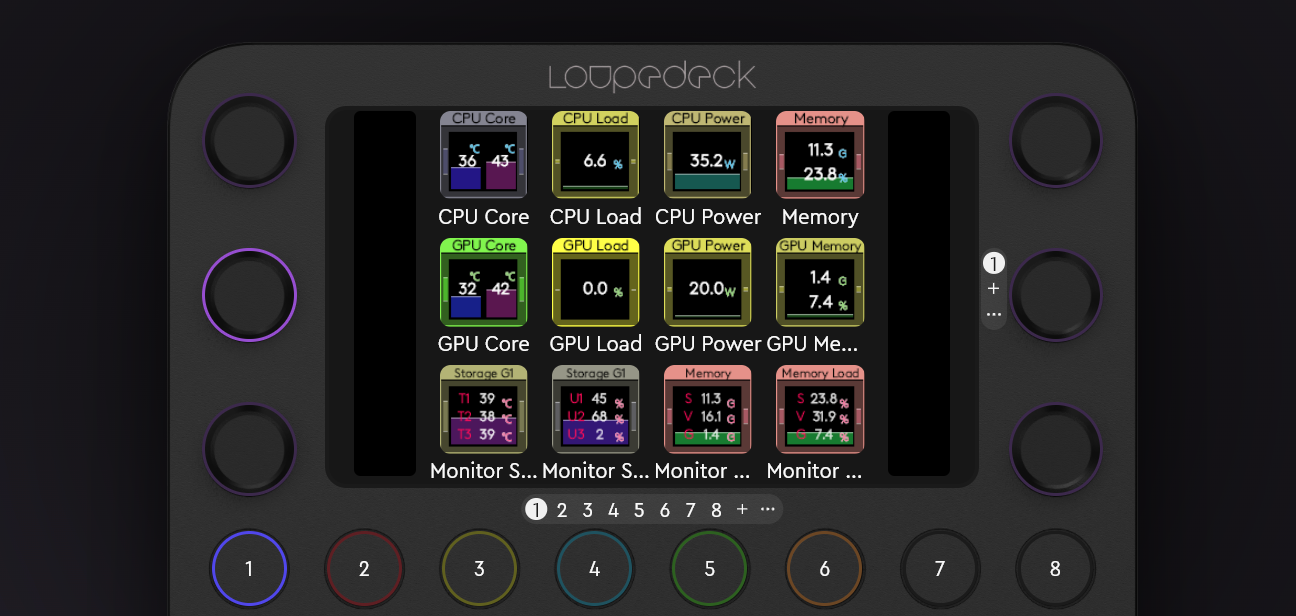
Task: Add a new touch page with plus
Action: [x=742, y=510]
